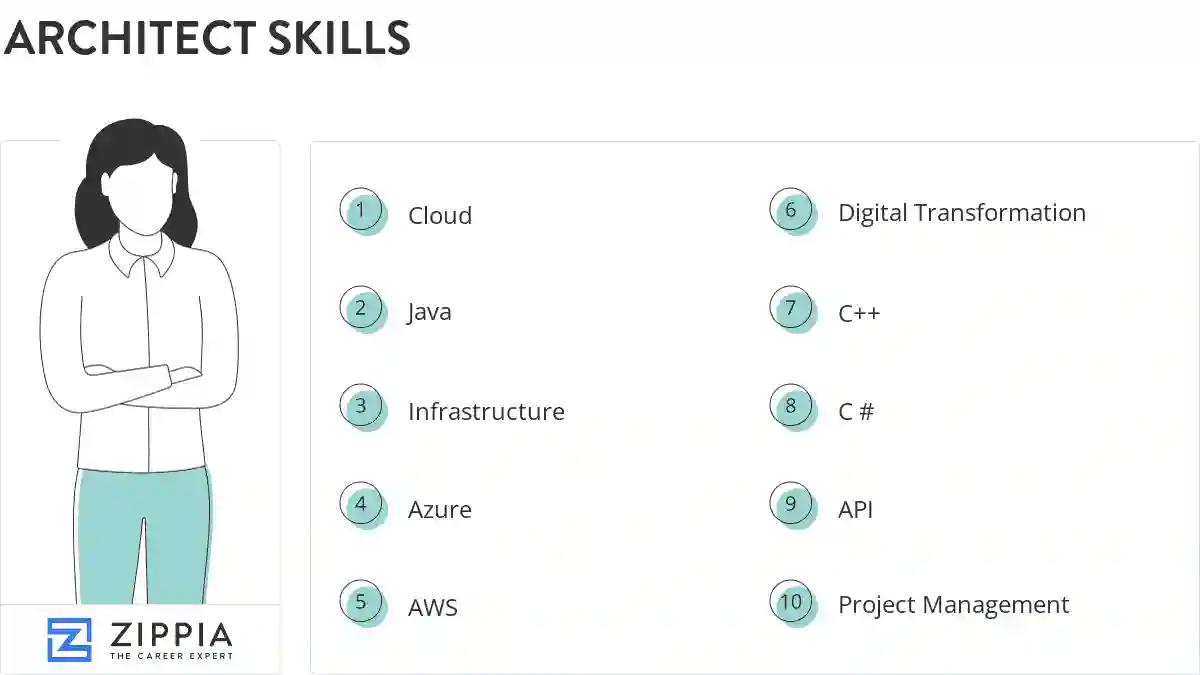
Task: Select the Azure skill text
Action: [x=440, y=510]
